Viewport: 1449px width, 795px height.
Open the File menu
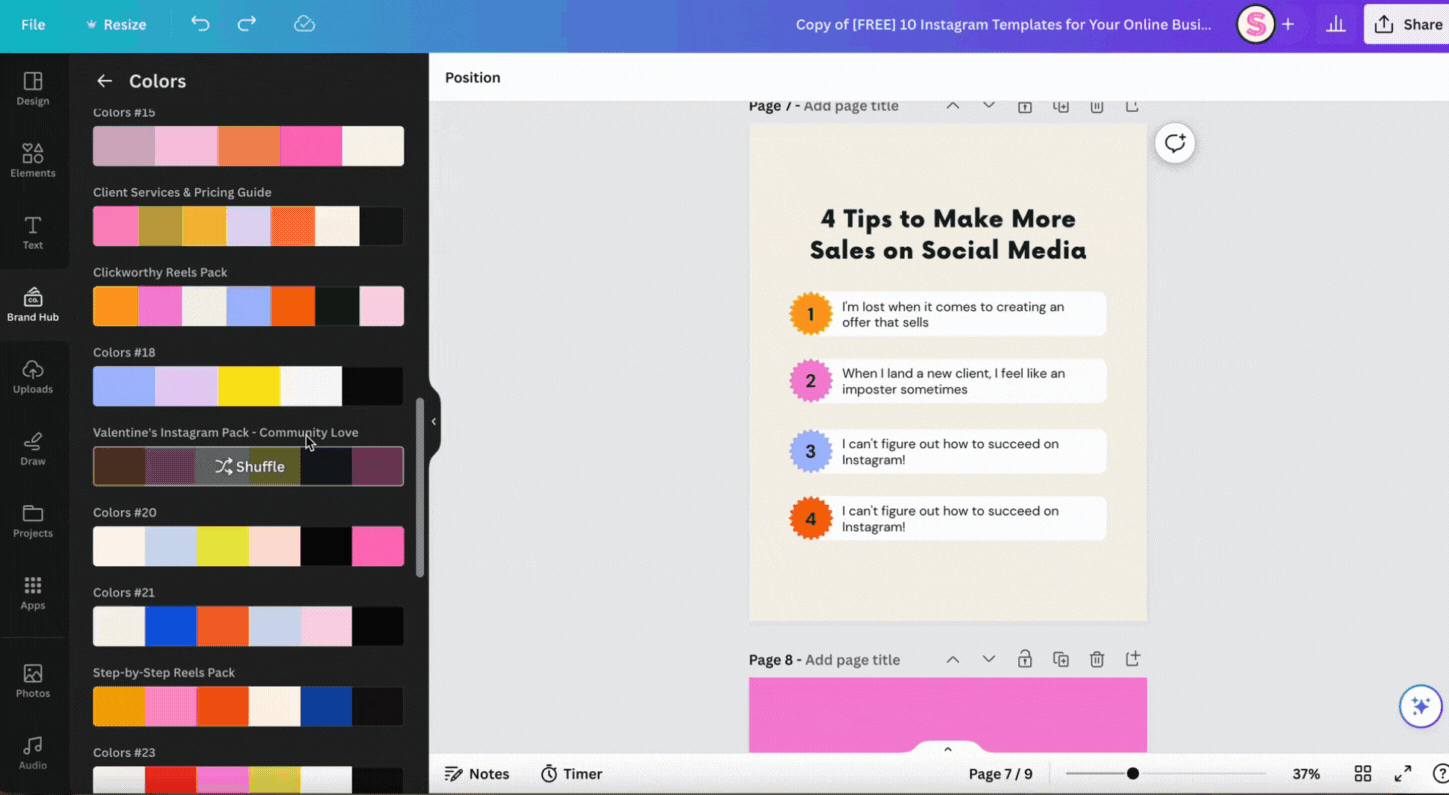tap(33, 25)
